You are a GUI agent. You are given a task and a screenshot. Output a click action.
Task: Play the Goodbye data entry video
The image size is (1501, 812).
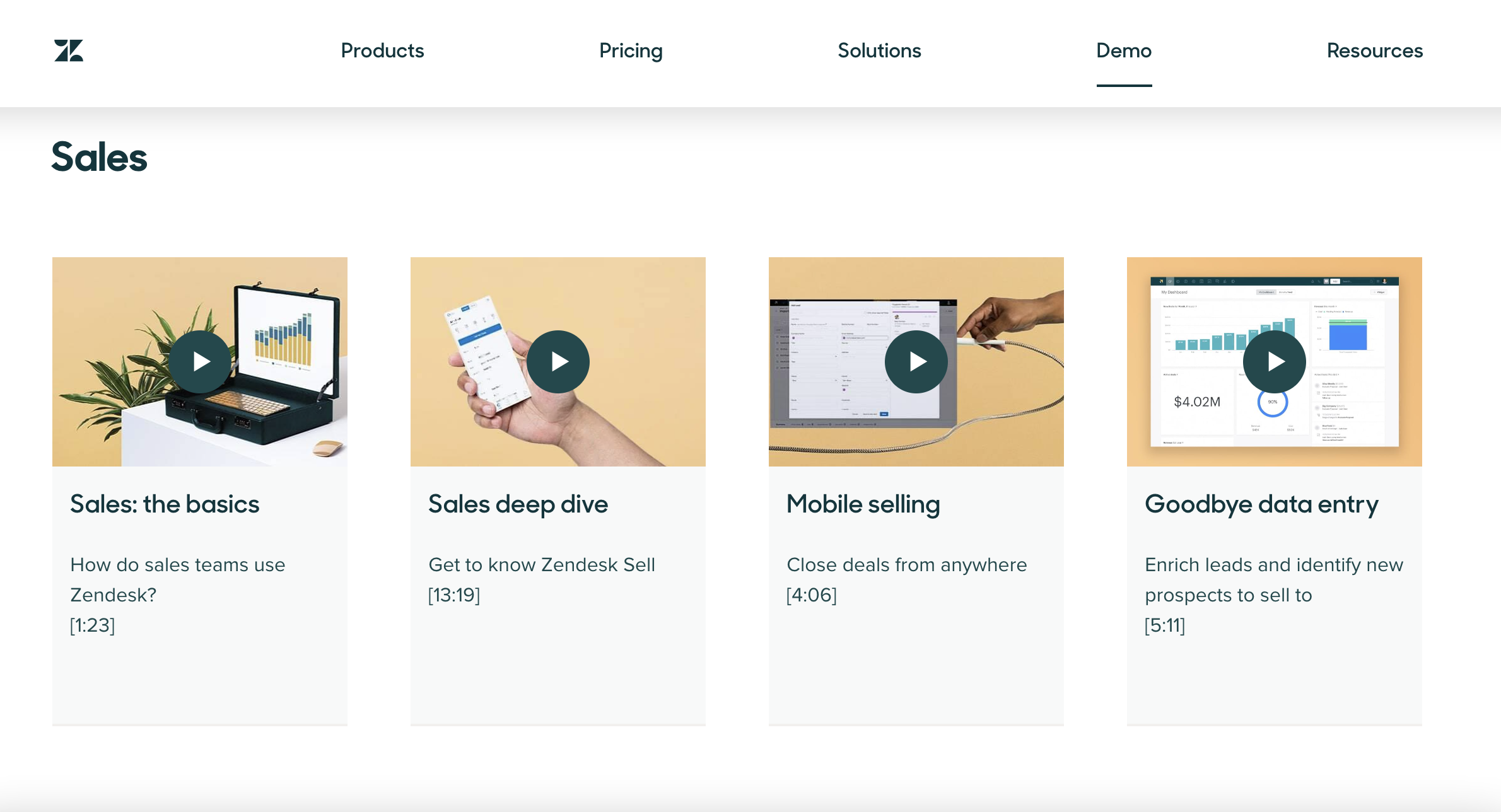[x=1275, y=362]
